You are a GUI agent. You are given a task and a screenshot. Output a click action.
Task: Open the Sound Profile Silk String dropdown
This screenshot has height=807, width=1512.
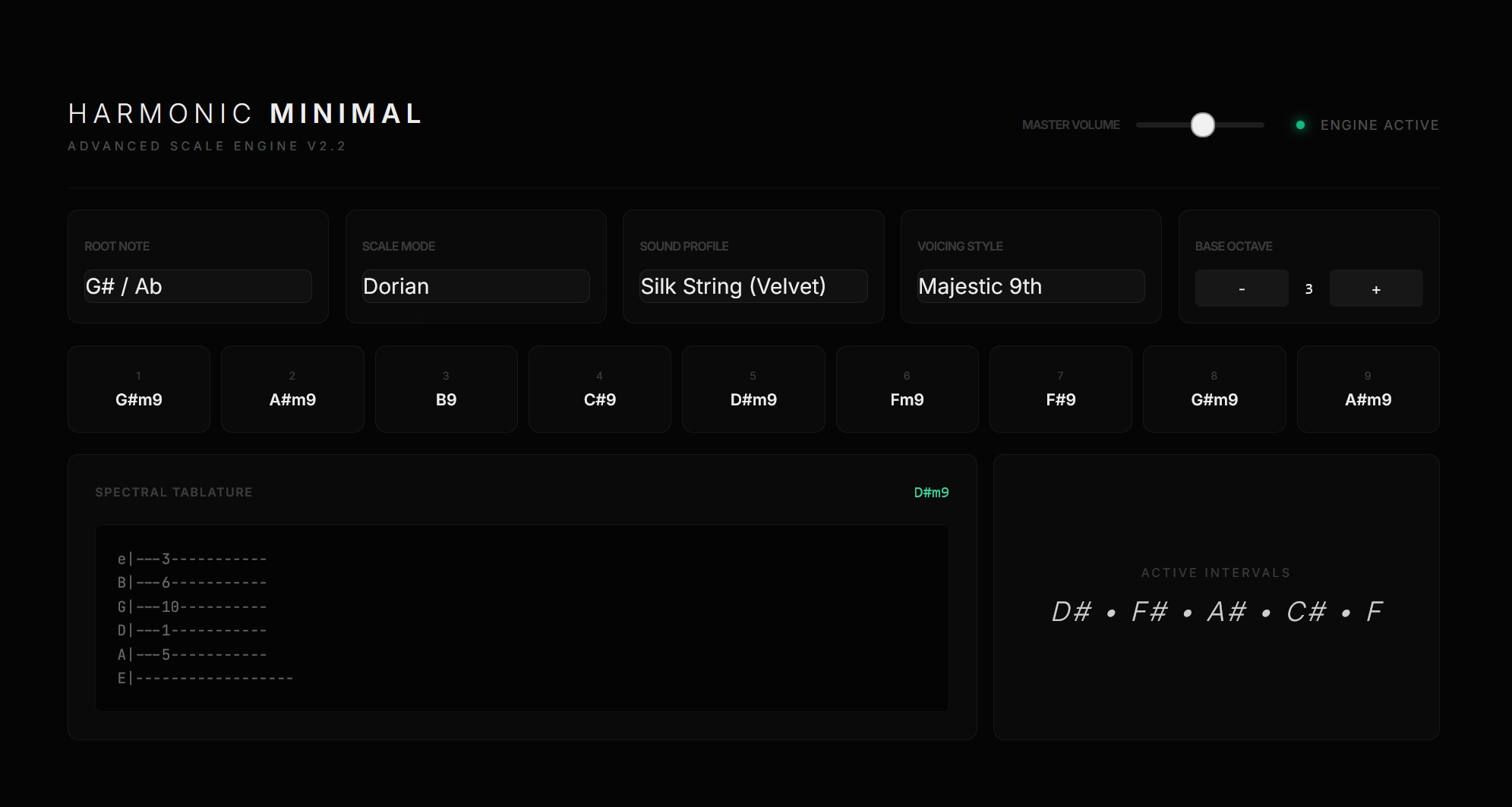pos(753,286)
